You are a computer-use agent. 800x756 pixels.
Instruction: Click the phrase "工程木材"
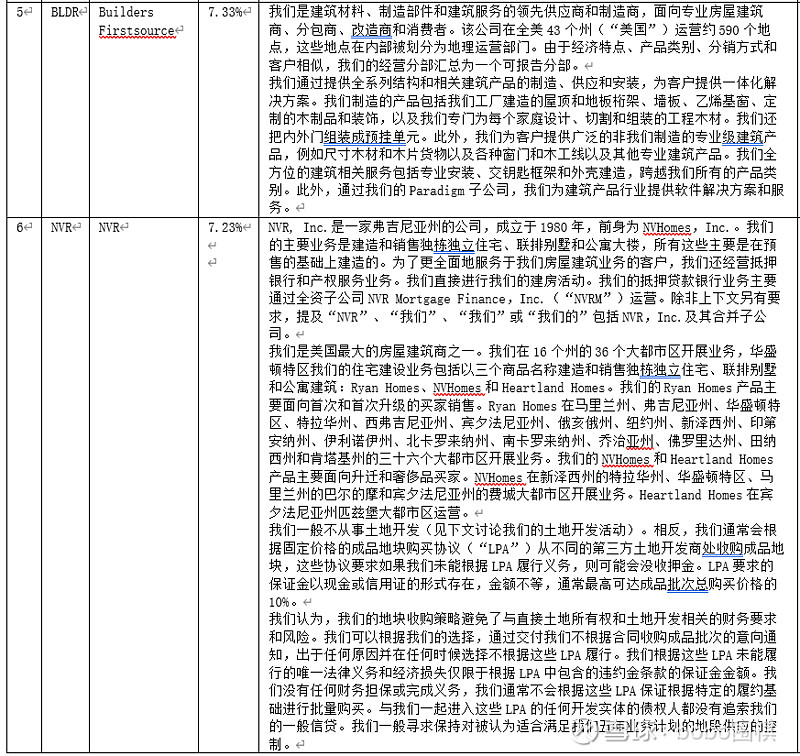coord(693,119)
